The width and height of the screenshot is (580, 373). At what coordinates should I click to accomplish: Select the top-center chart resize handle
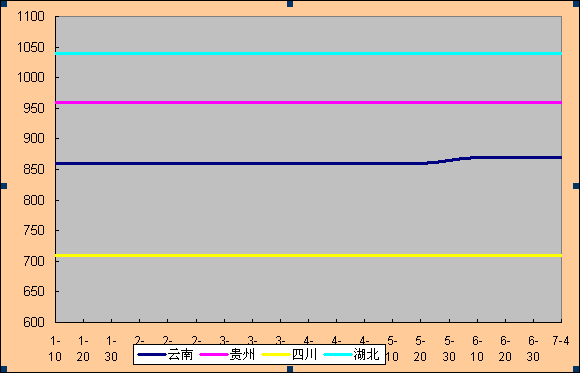point(290,4)
